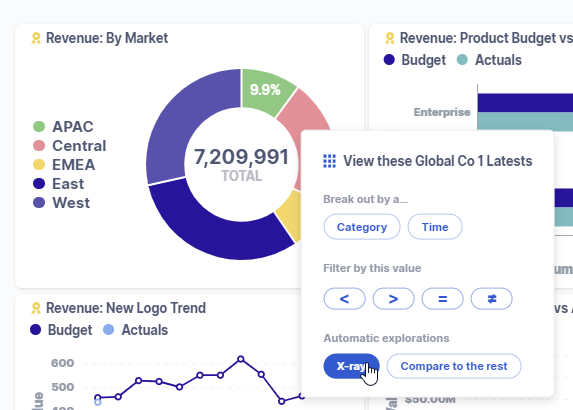This screenshot has width=573, height=410.
Task: Filter by not equal value
Action: [x=492, y=299]
